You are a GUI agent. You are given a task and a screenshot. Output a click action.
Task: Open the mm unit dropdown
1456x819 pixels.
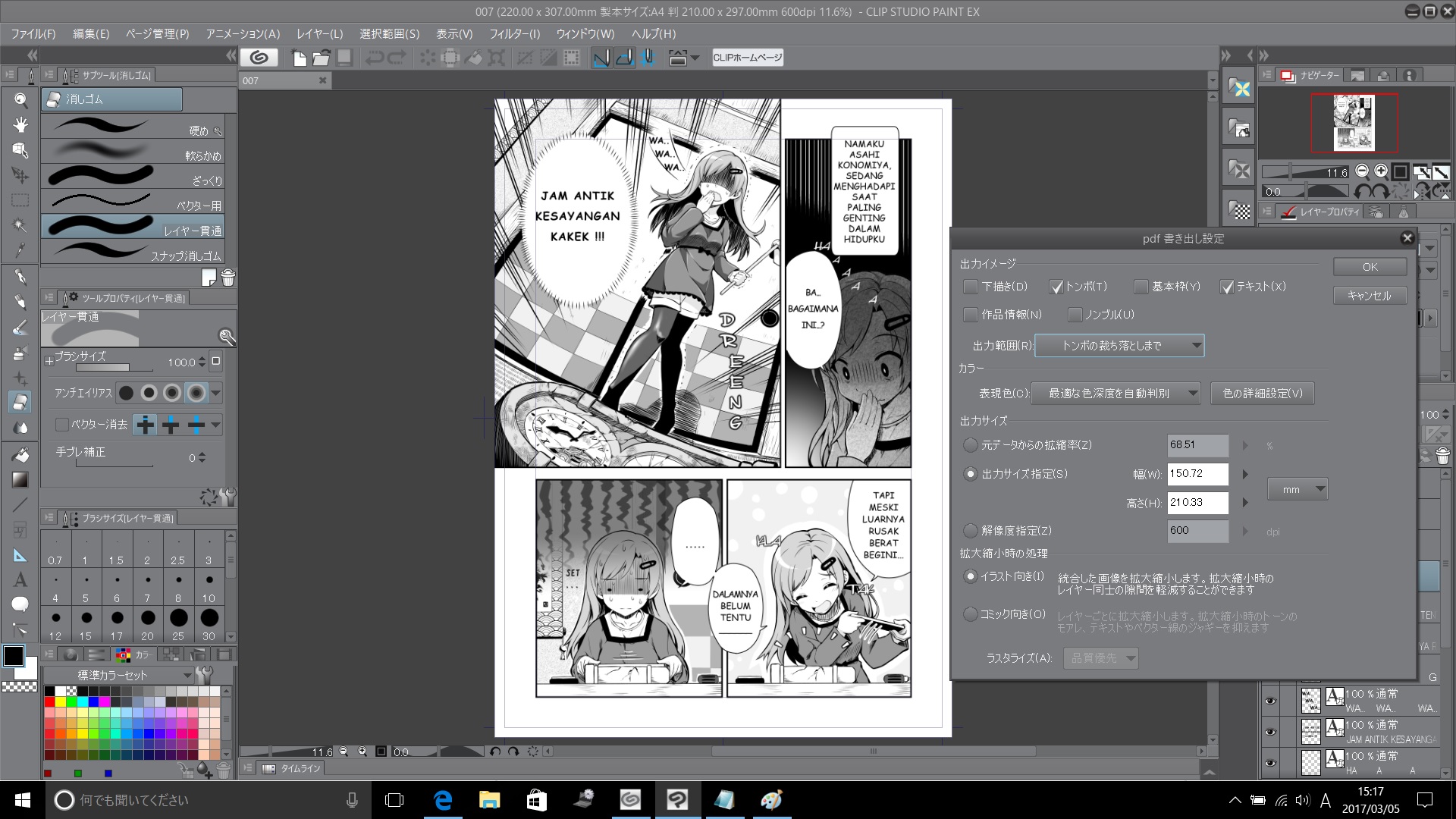click(x=1298, y=490)
